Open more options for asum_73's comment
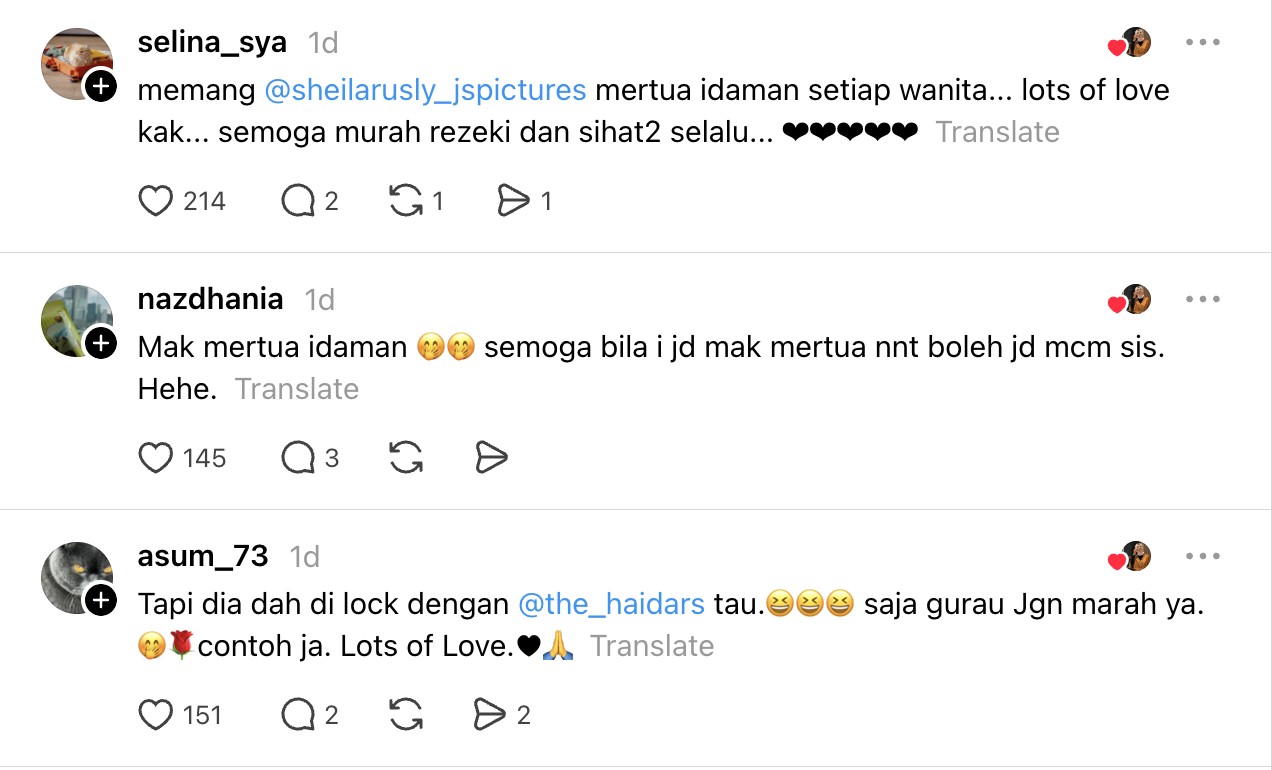The image size is (1272, 770). click(x=1202, y=556)
